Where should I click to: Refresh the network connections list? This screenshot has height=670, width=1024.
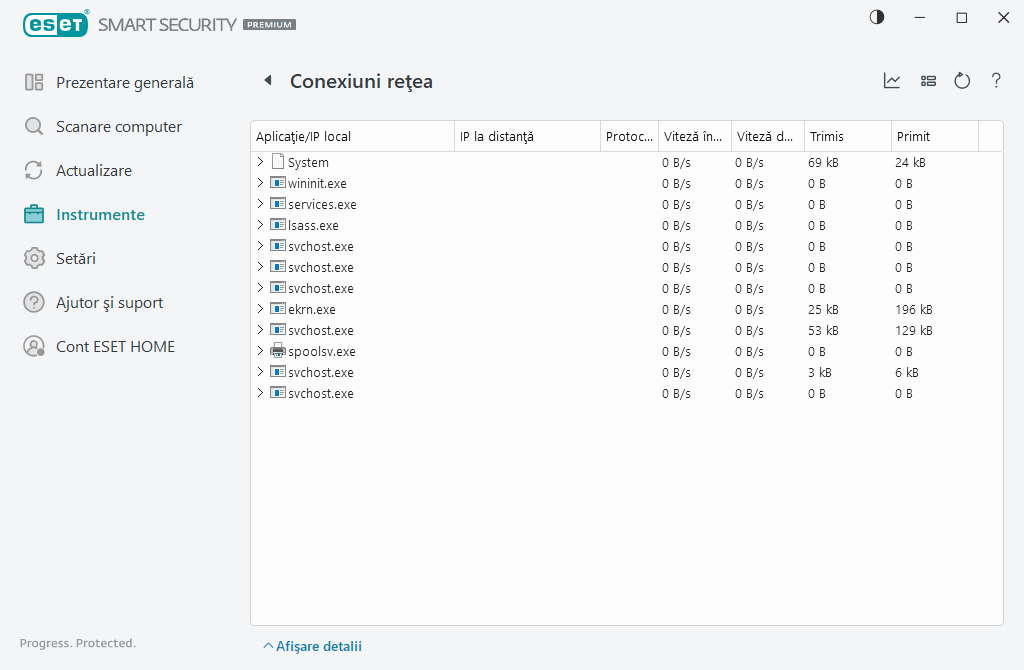click(x=962, y=81)
